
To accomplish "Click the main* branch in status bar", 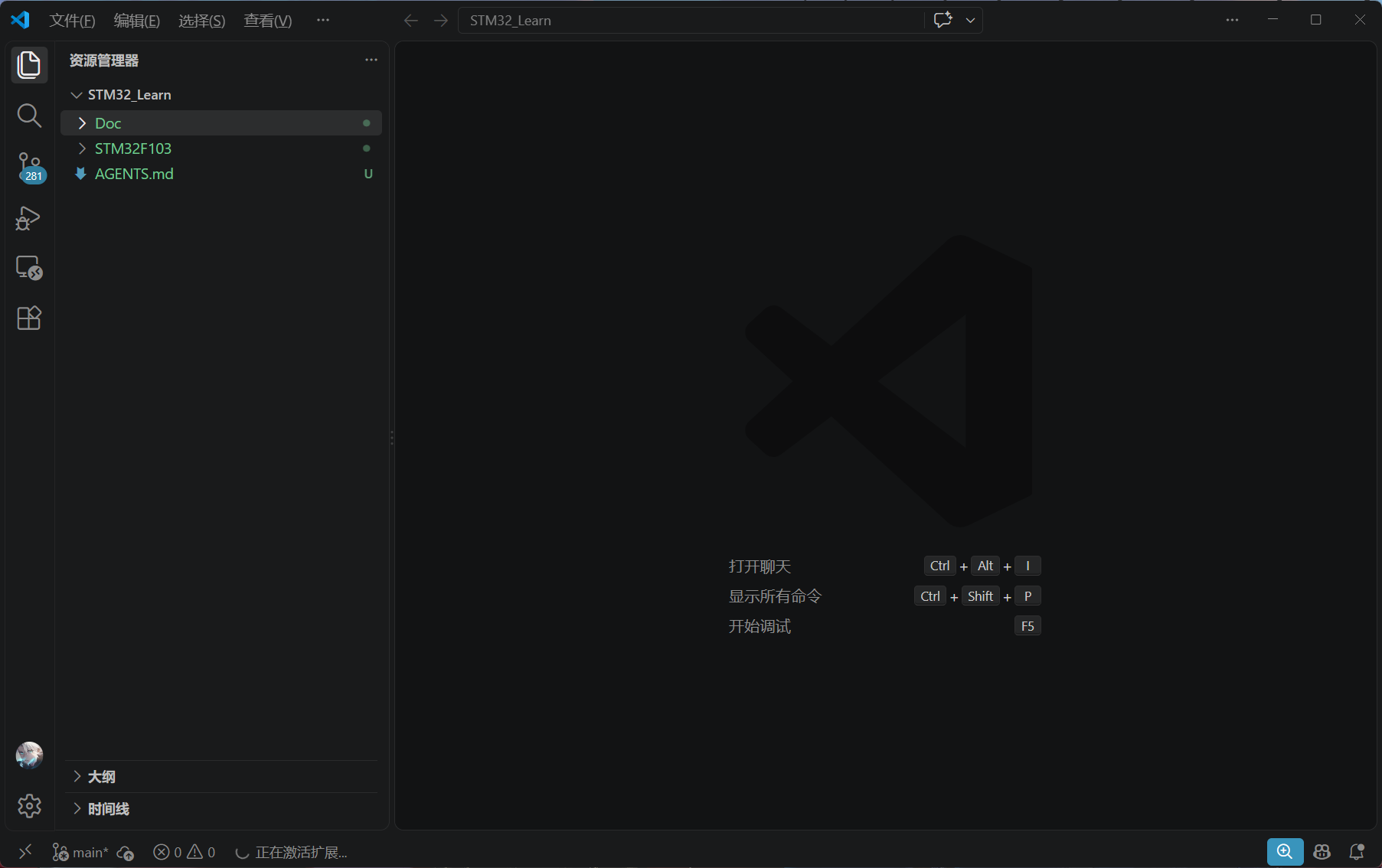I will [80, 853].
